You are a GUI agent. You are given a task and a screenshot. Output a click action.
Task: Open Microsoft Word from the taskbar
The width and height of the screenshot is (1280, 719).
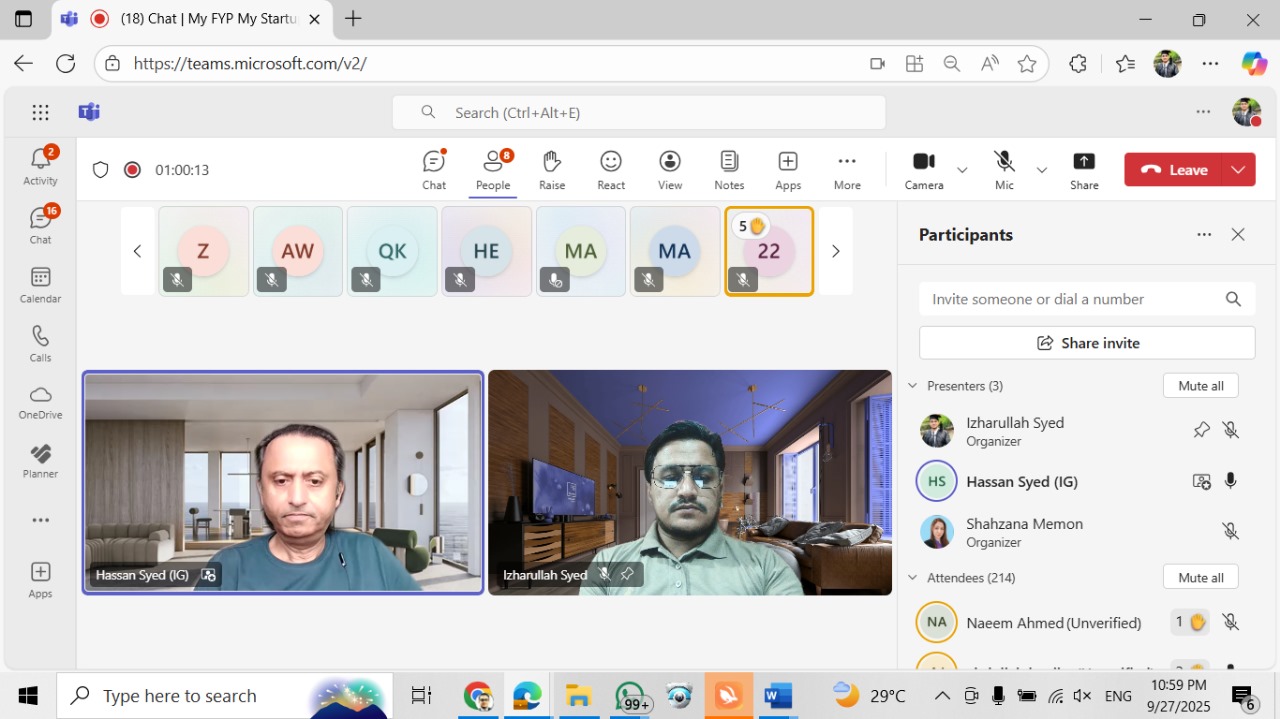[778, 696]
